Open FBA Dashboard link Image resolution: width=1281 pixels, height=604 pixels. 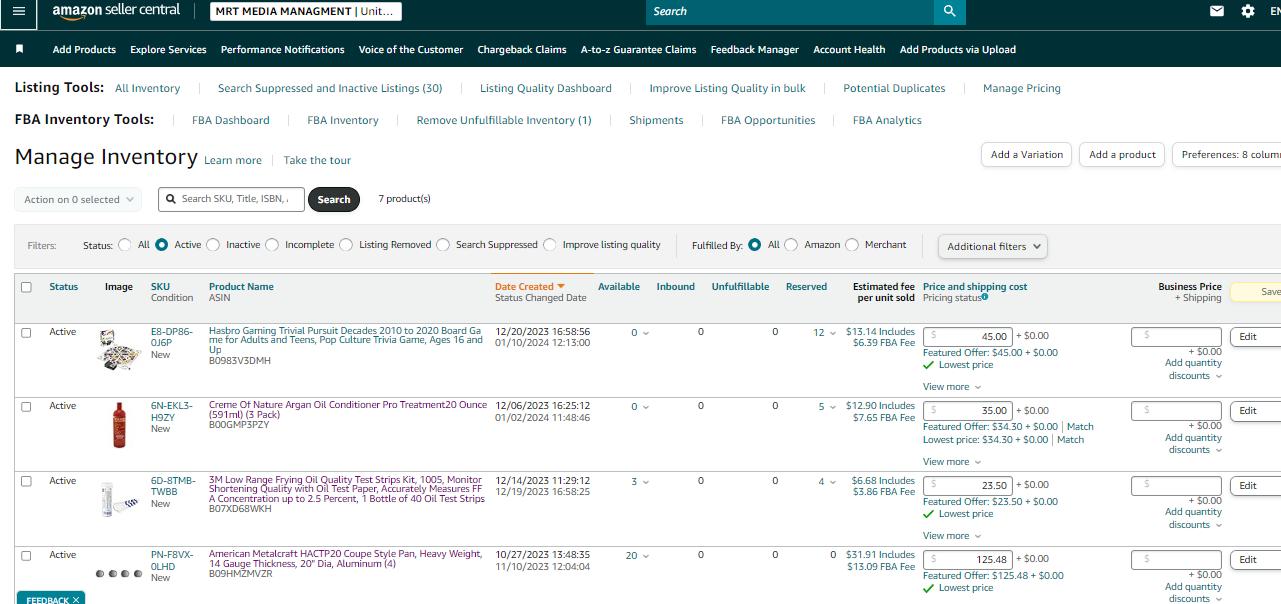coord(231,120)
